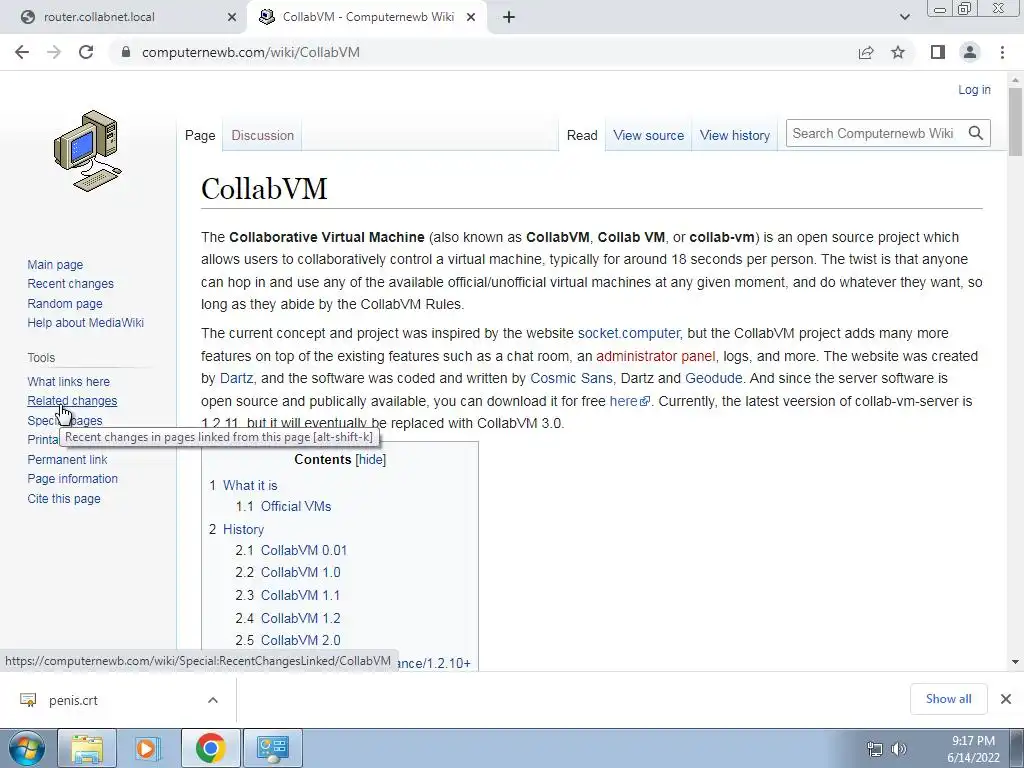This screenshot has width=1024, height=768.
Task: Jump to CollabVM 1.0 contents entry
Action: click(300, 572)
